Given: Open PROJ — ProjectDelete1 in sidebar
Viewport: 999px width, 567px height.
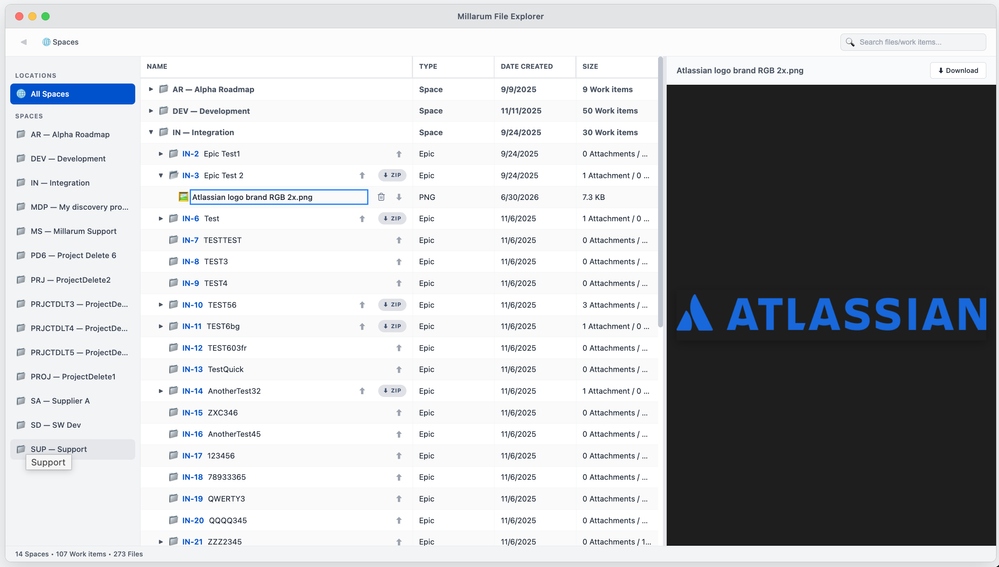Looking at the screenshot, I should pyautogui.click(x=73, y=377).
